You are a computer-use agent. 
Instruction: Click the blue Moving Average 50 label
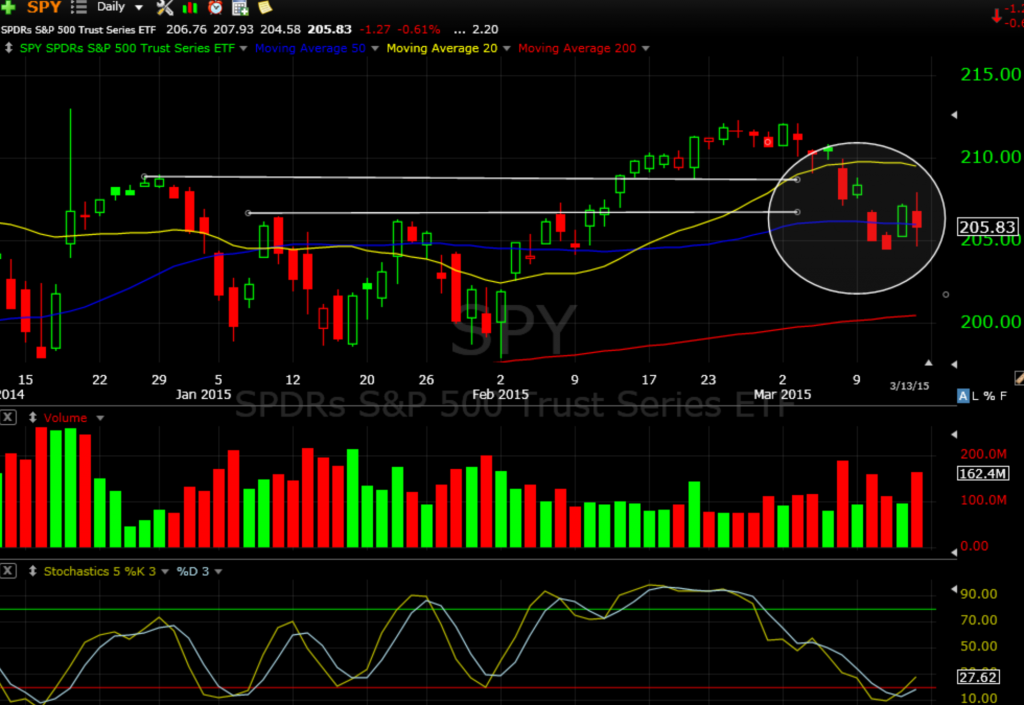[310, 48]
